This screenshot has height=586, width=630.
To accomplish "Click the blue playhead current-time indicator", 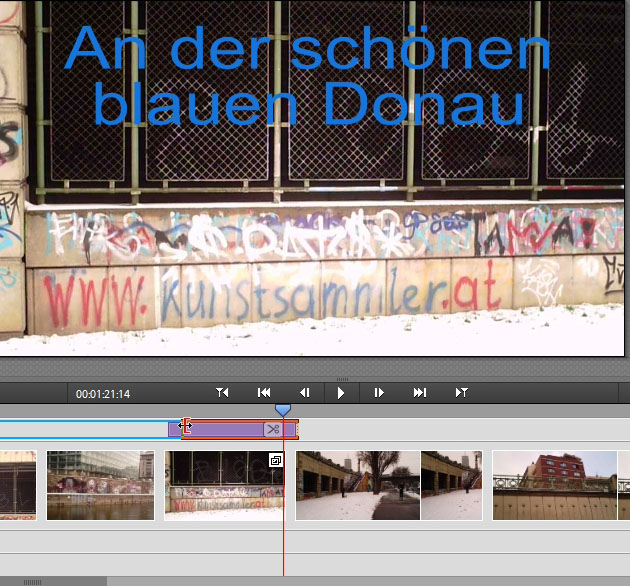I will tap(283, 410).
